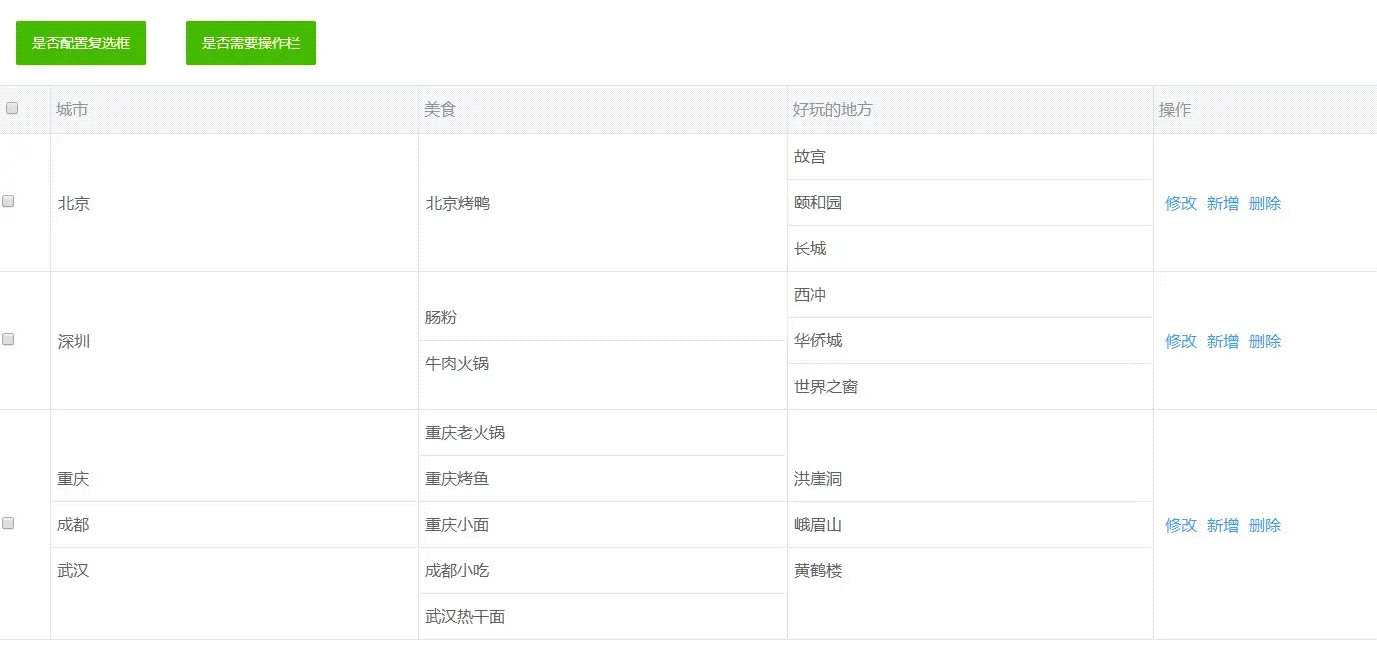
Task: Click 新增 link in the bottom row
Action: (1222, 525)
